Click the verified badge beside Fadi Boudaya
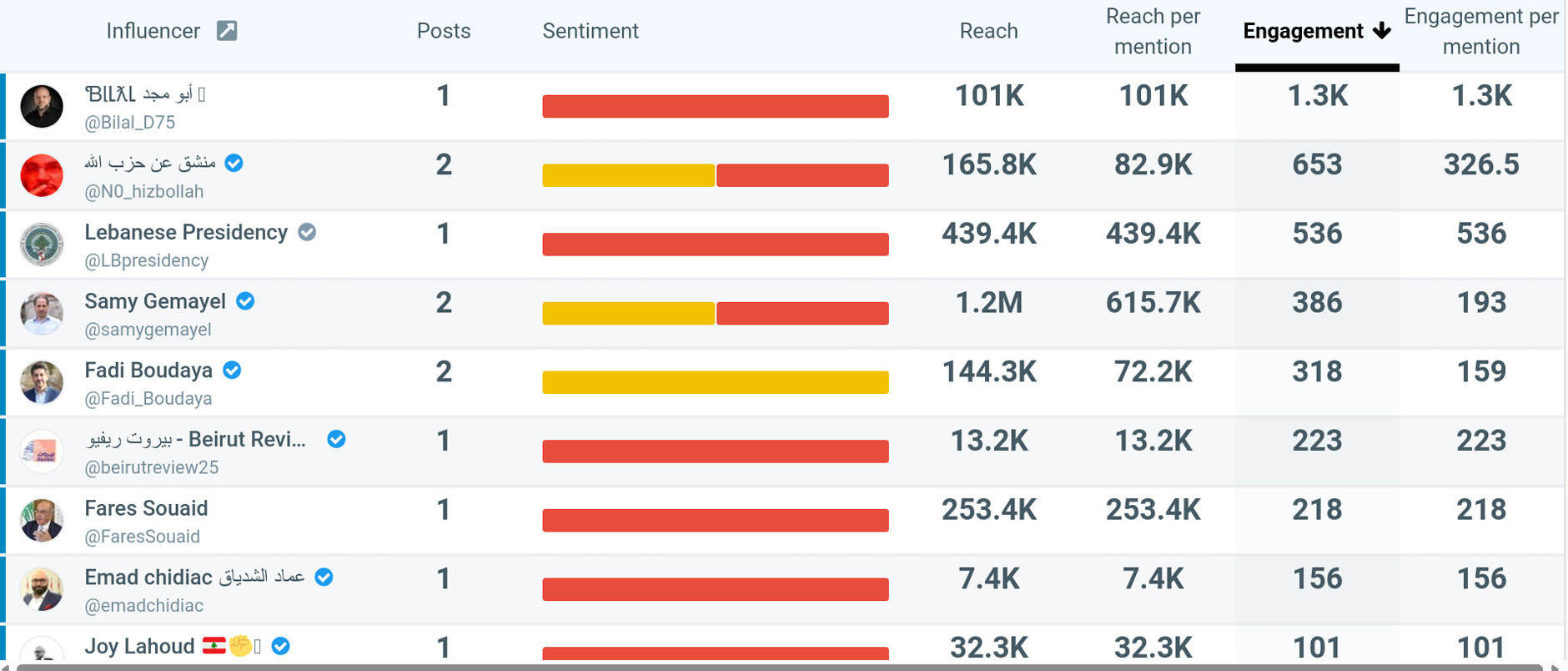Image resolution: width=1568 pixels, height=671 pixels. tap(232, 371)
